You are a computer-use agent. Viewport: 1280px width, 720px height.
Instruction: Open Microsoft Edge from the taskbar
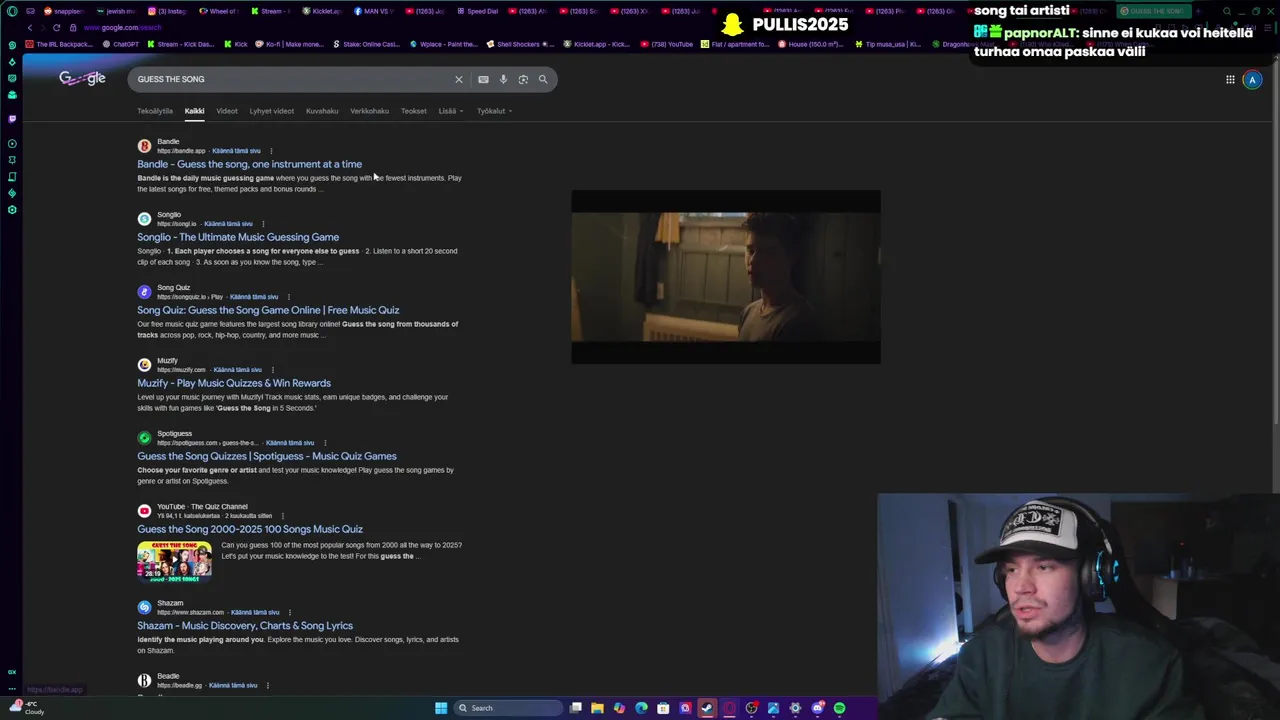tap(641, 708)
